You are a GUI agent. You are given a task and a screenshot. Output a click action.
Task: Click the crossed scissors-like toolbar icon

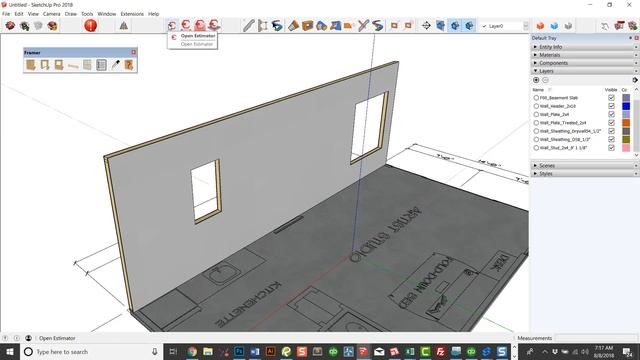point(363,26)
